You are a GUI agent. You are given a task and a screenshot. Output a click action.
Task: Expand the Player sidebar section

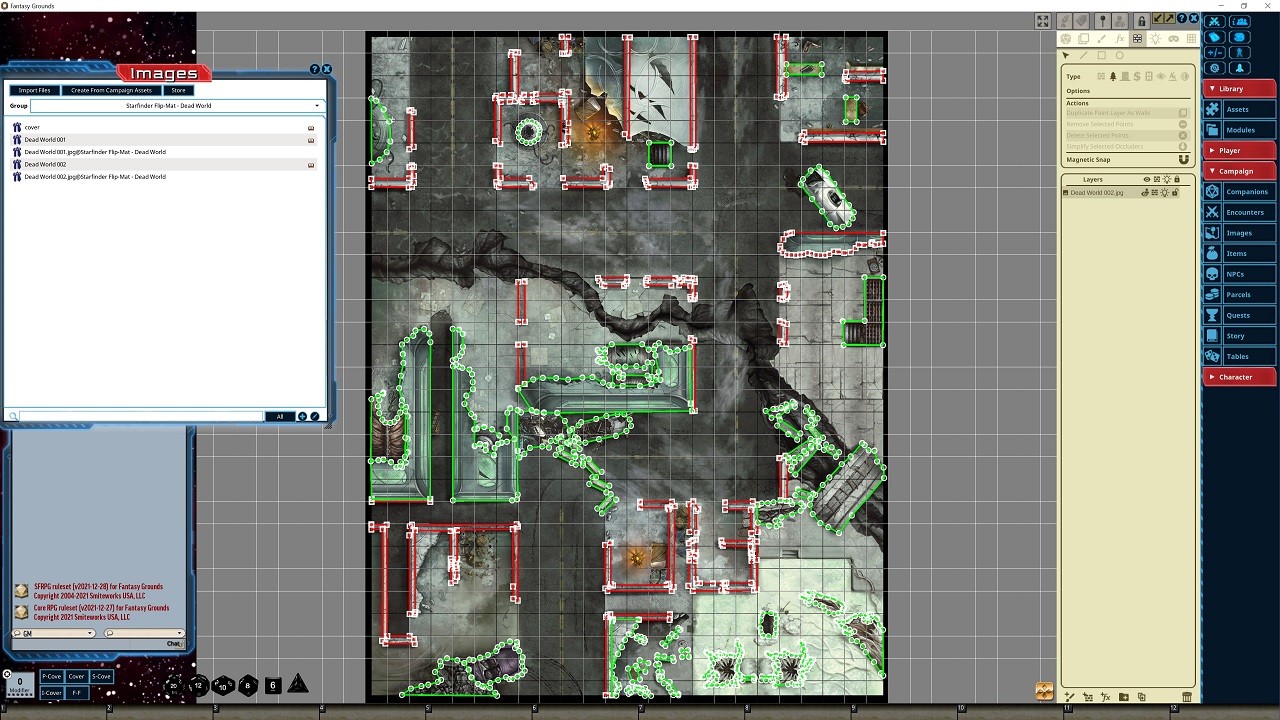click(x=1240, y=151)
